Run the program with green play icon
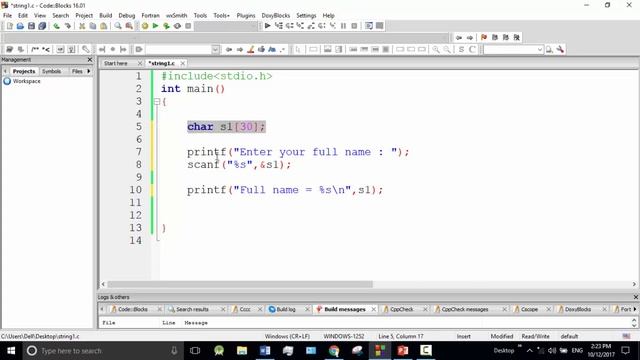The width and height of the screenshot is (640, 360). click(155, 26)
